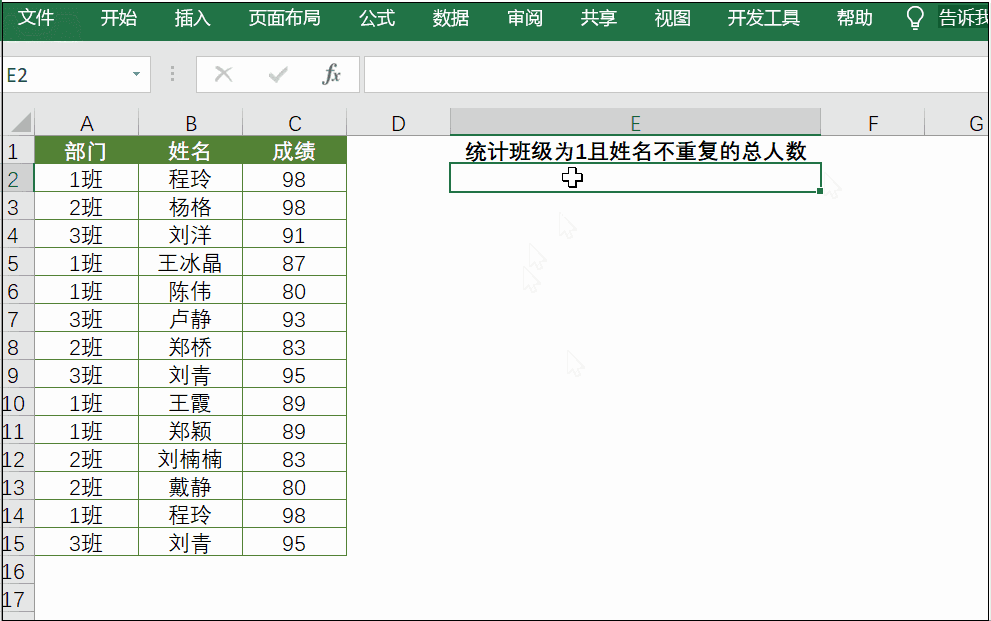Open the 公式 ribbon tab

pyautogui.click(x=377, y=18)
